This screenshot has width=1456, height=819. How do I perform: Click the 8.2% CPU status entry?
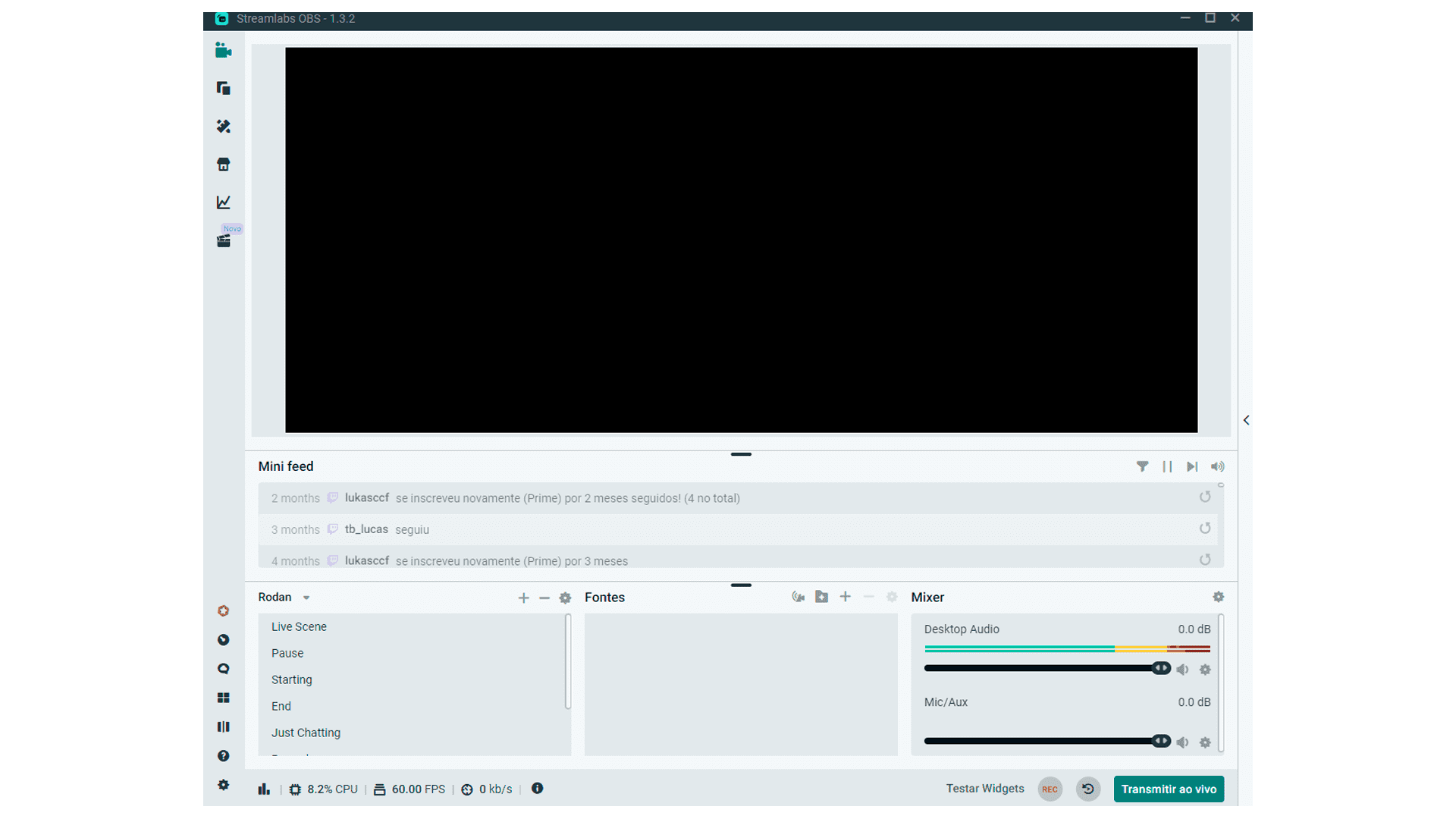pyautogui.click(x=323, y=789)
